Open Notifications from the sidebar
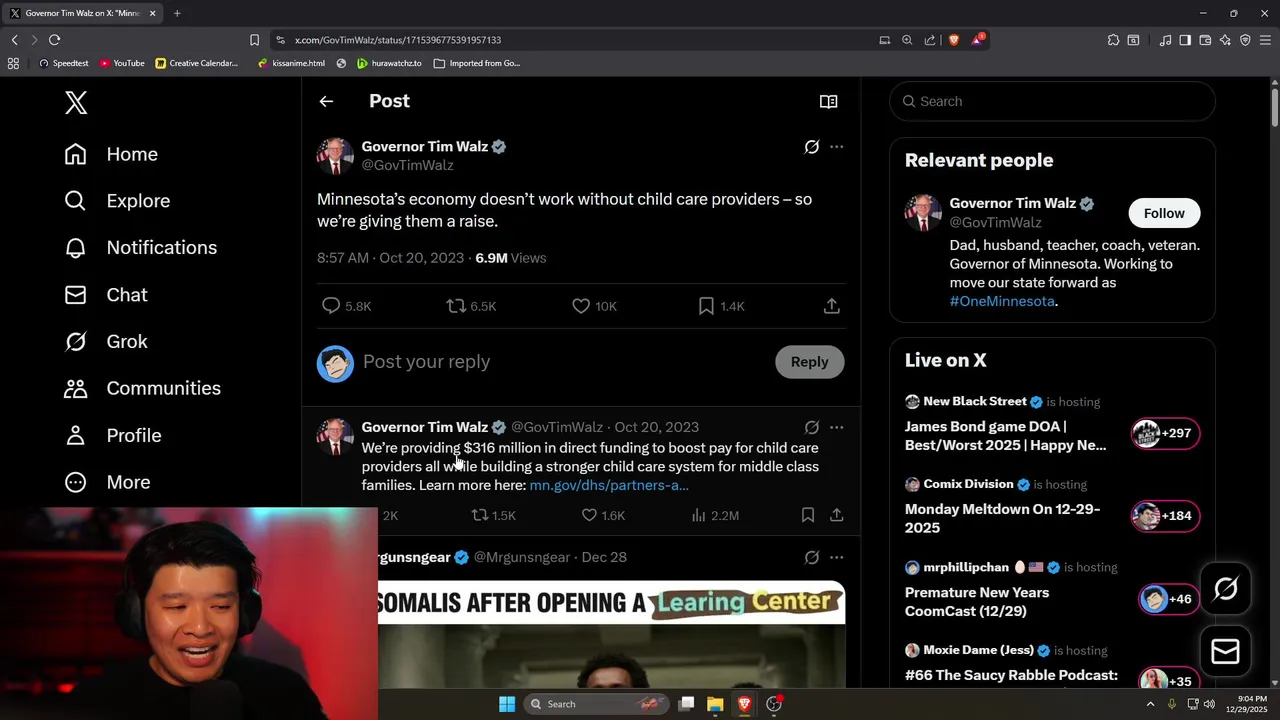 pos(140,248)
